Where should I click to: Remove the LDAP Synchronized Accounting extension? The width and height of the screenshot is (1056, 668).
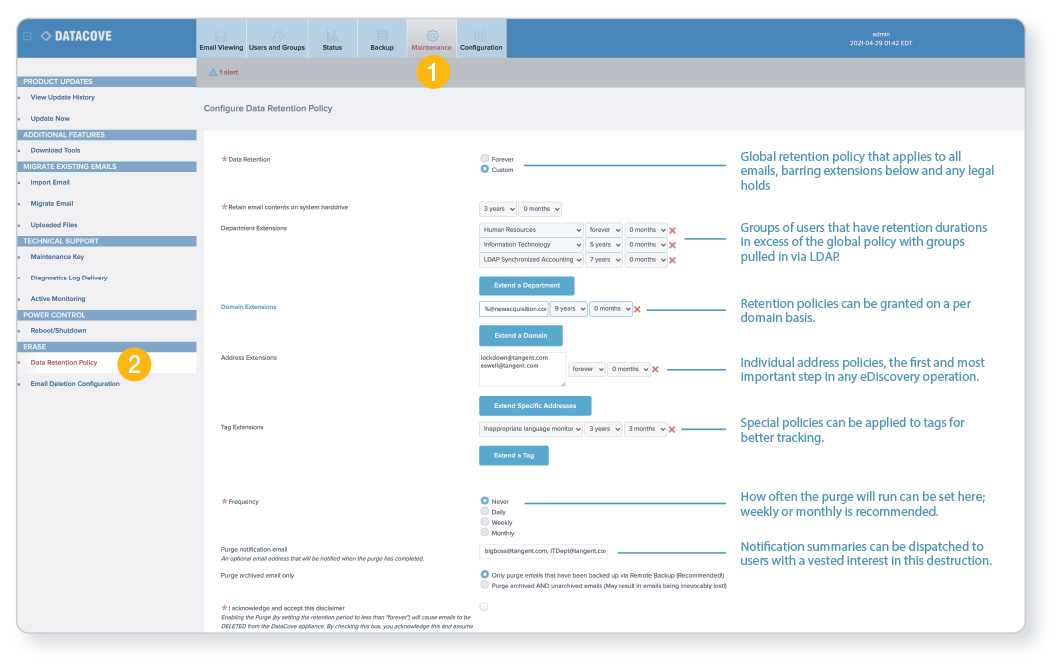click(672, 260)
